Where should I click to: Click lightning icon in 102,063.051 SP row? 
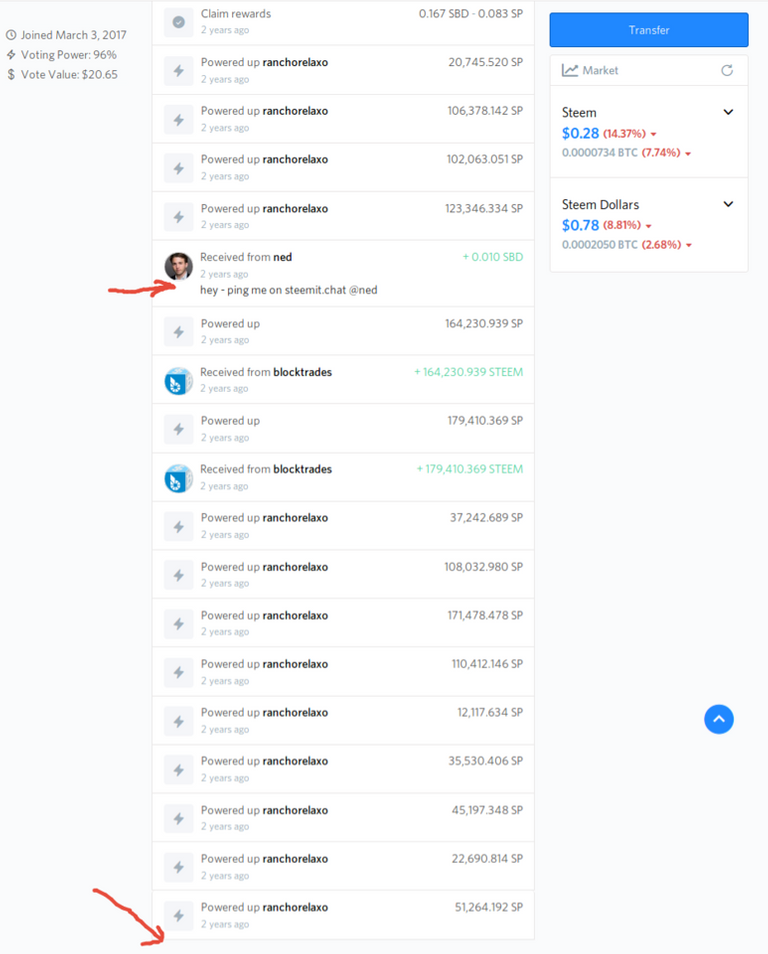178,169
